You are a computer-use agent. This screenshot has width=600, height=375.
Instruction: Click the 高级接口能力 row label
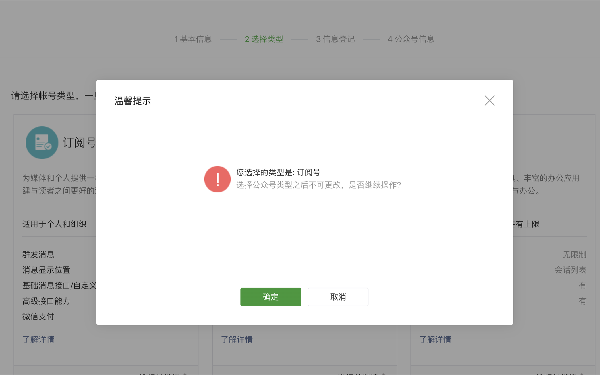pyautogui.click(x=46, y=301)
